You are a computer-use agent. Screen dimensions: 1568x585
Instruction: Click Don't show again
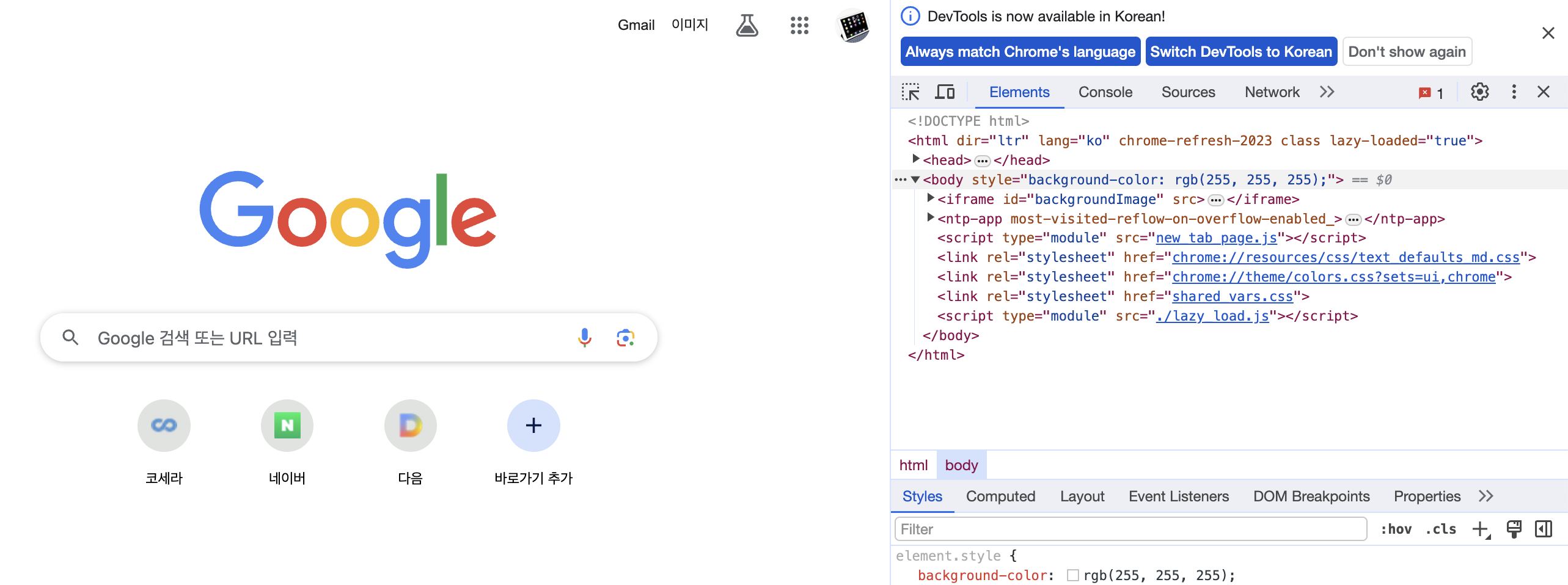click(1407, 51)
